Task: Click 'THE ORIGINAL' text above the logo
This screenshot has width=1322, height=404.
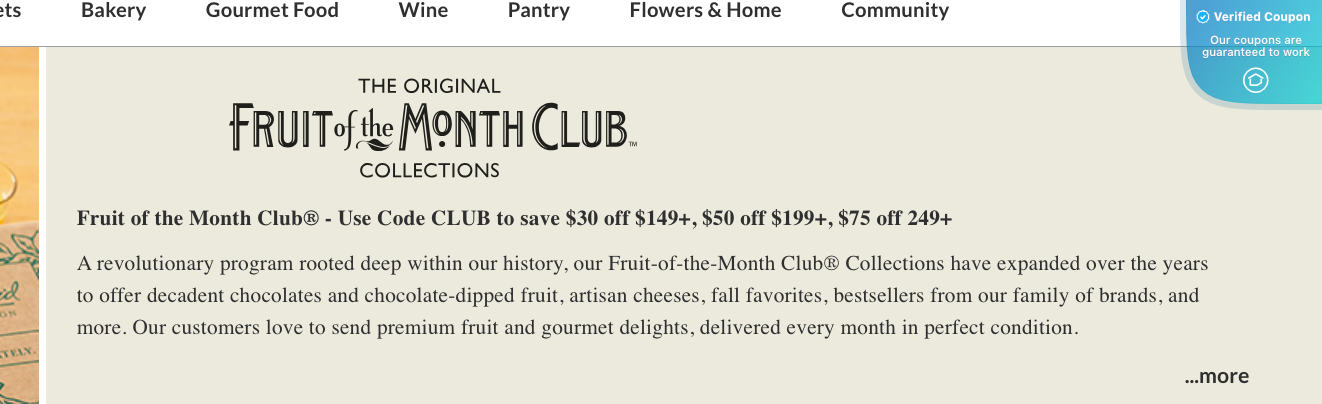Action: click(429, 86)
